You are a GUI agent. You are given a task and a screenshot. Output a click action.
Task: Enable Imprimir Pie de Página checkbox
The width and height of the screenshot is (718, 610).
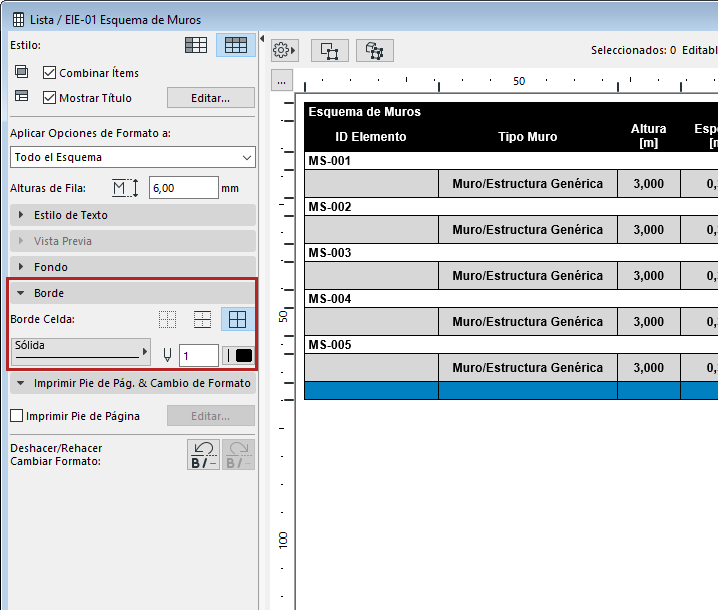point(16,416)
